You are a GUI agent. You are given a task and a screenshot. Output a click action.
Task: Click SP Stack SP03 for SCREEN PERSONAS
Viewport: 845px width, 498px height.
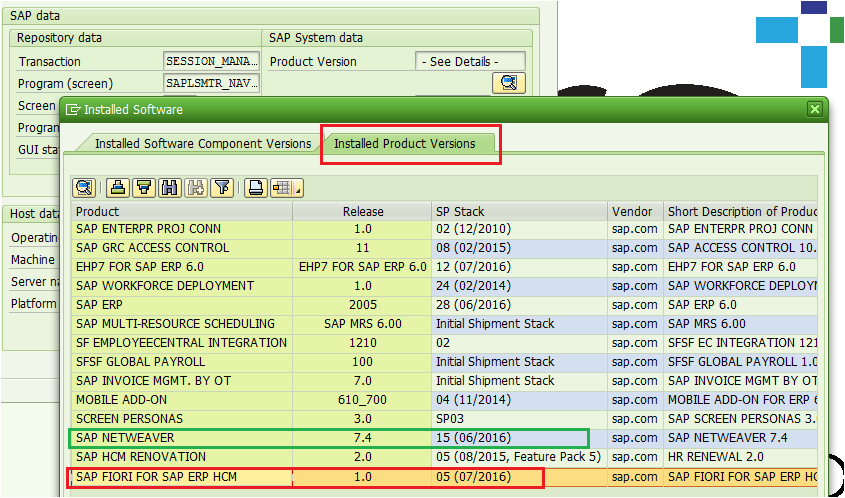click(520, 419)
